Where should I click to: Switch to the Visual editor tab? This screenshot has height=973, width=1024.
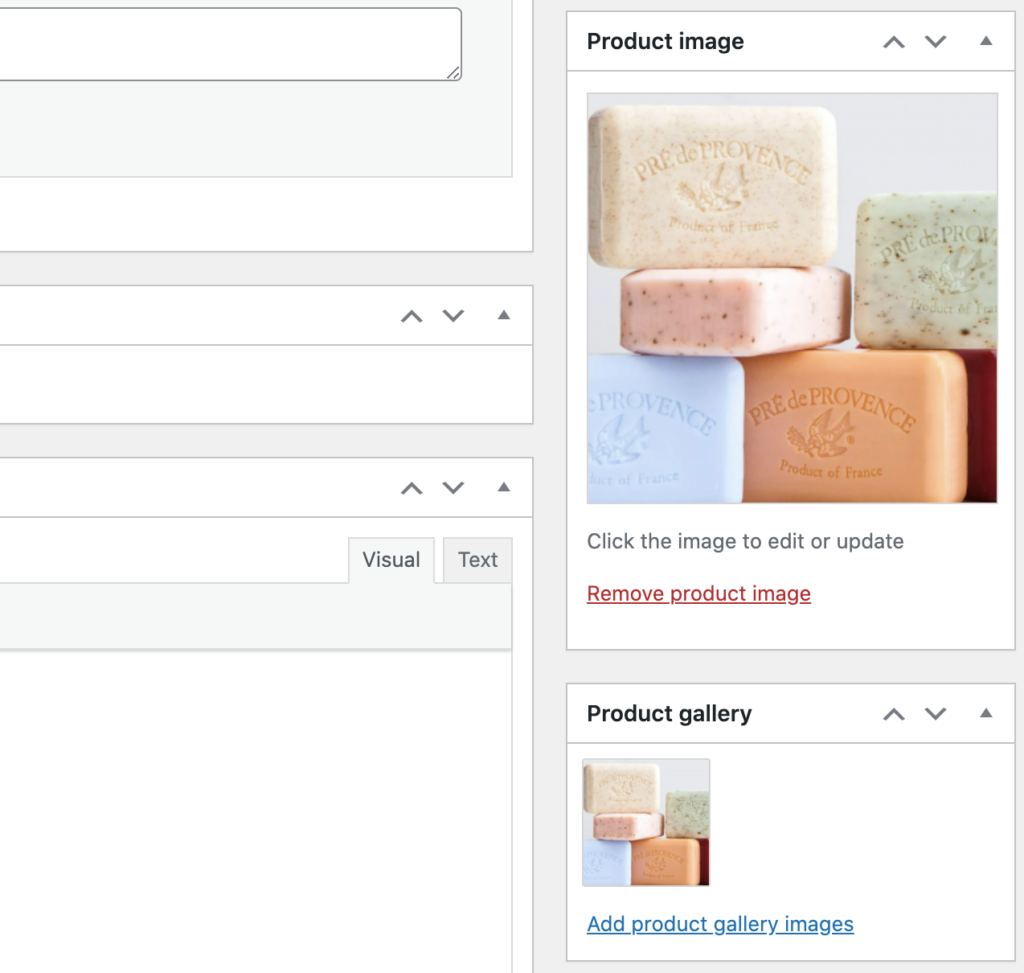tap(391, 560)
